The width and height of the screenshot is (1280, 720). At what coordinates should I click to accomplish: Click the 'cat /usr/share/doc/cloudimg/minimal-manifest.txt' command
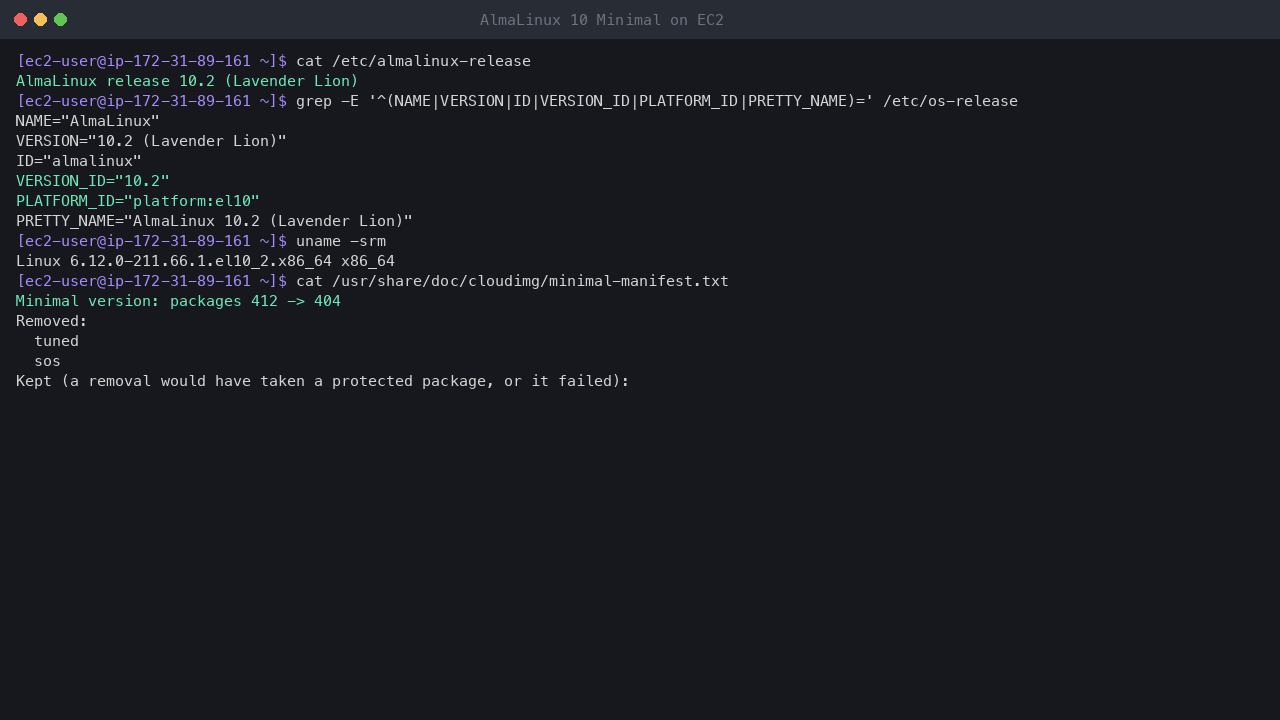point(512,281)
